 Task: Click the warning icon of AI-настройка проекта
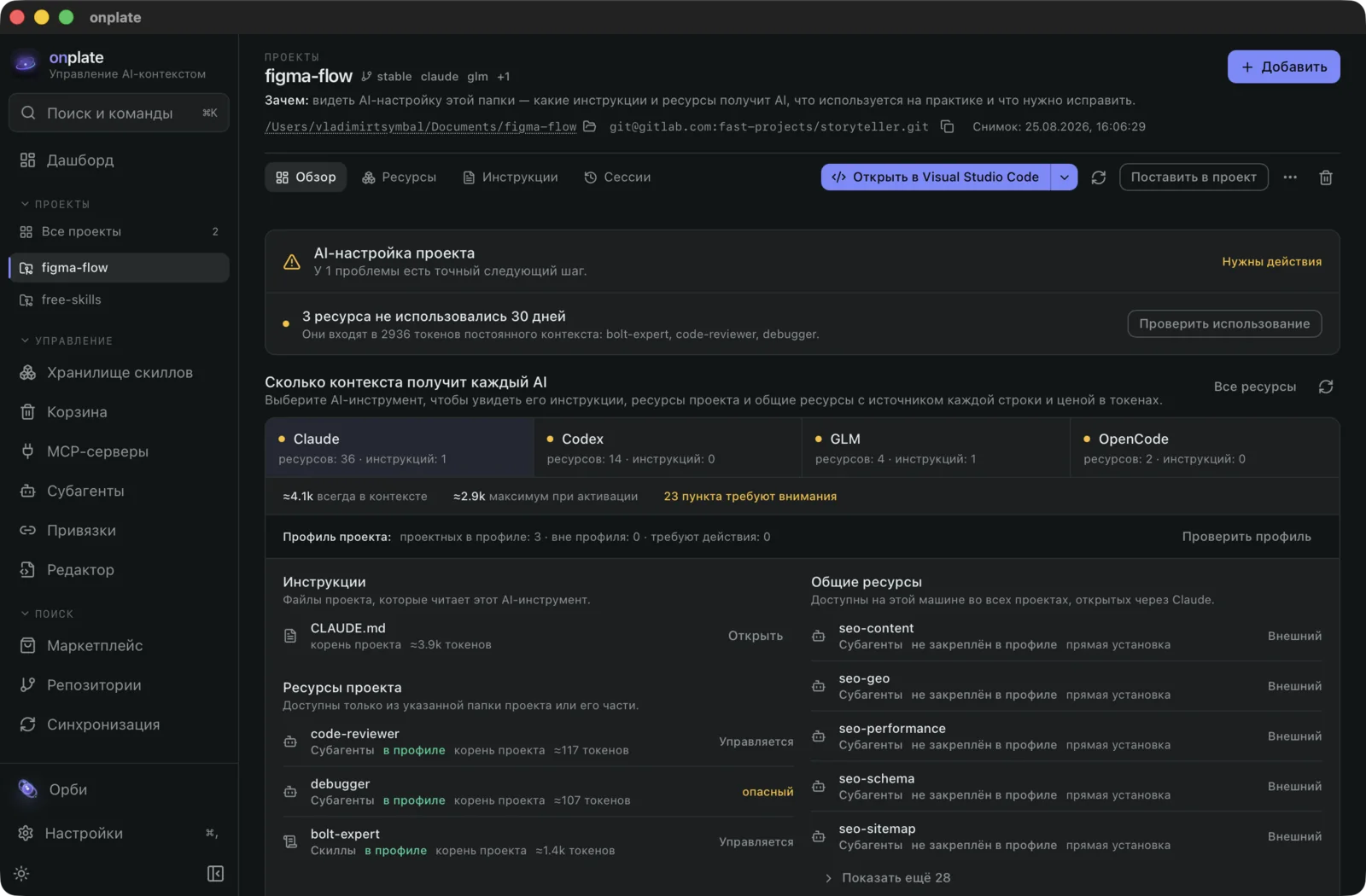pyautogui.click(x=292, y=262)
